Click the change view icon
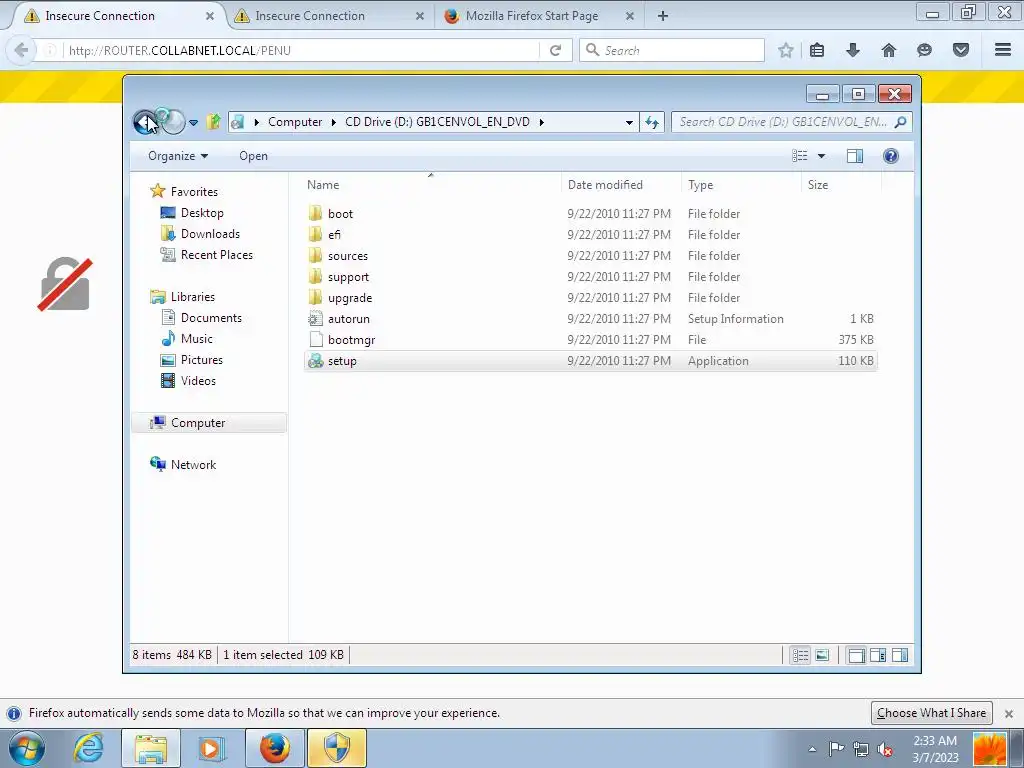1024x768 pixels. coord(800,155)
